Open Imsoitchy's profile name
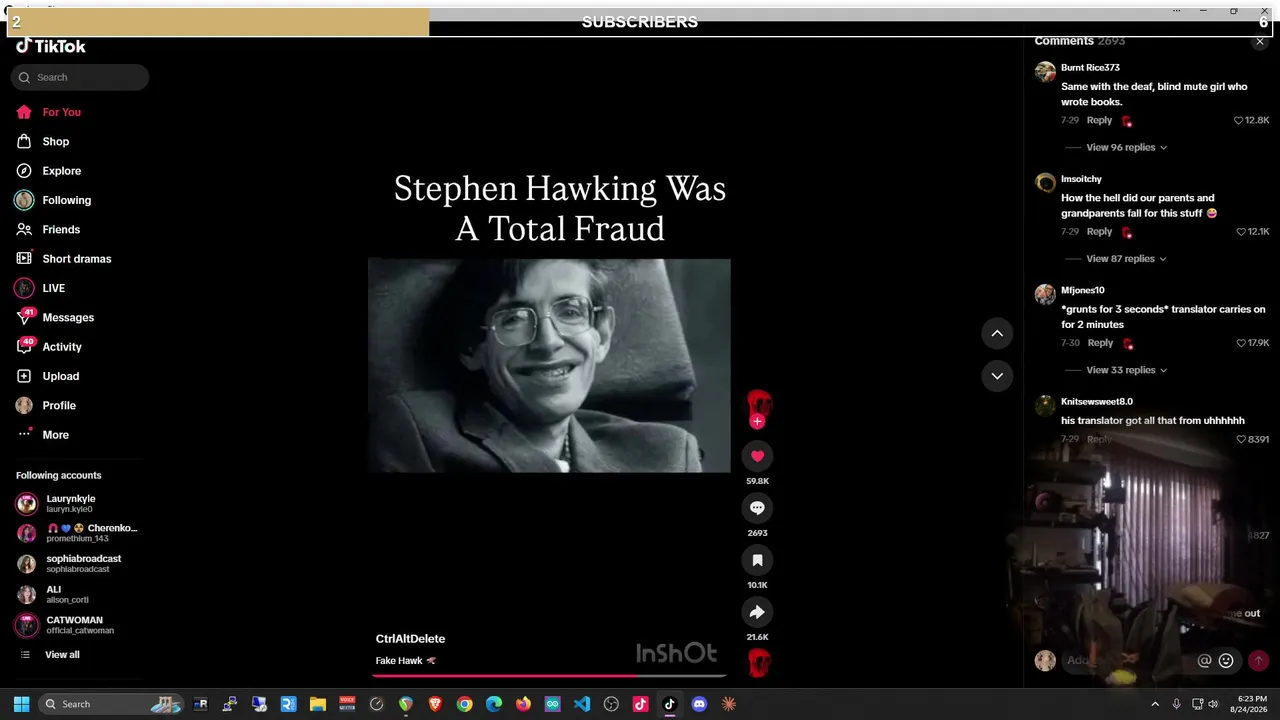Image resolution: width=1280 pixels, height=720 pixels. coord(1081,179)
